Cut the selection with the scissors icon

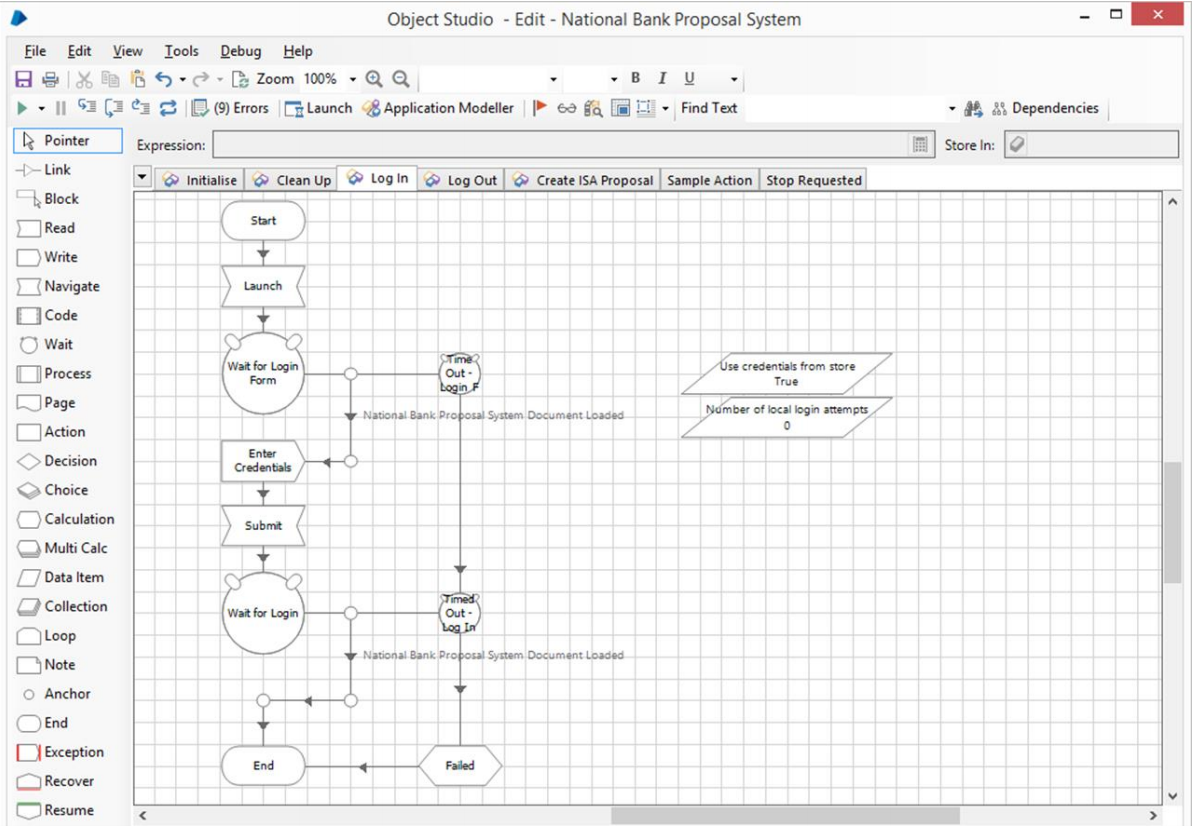(84, 79)
